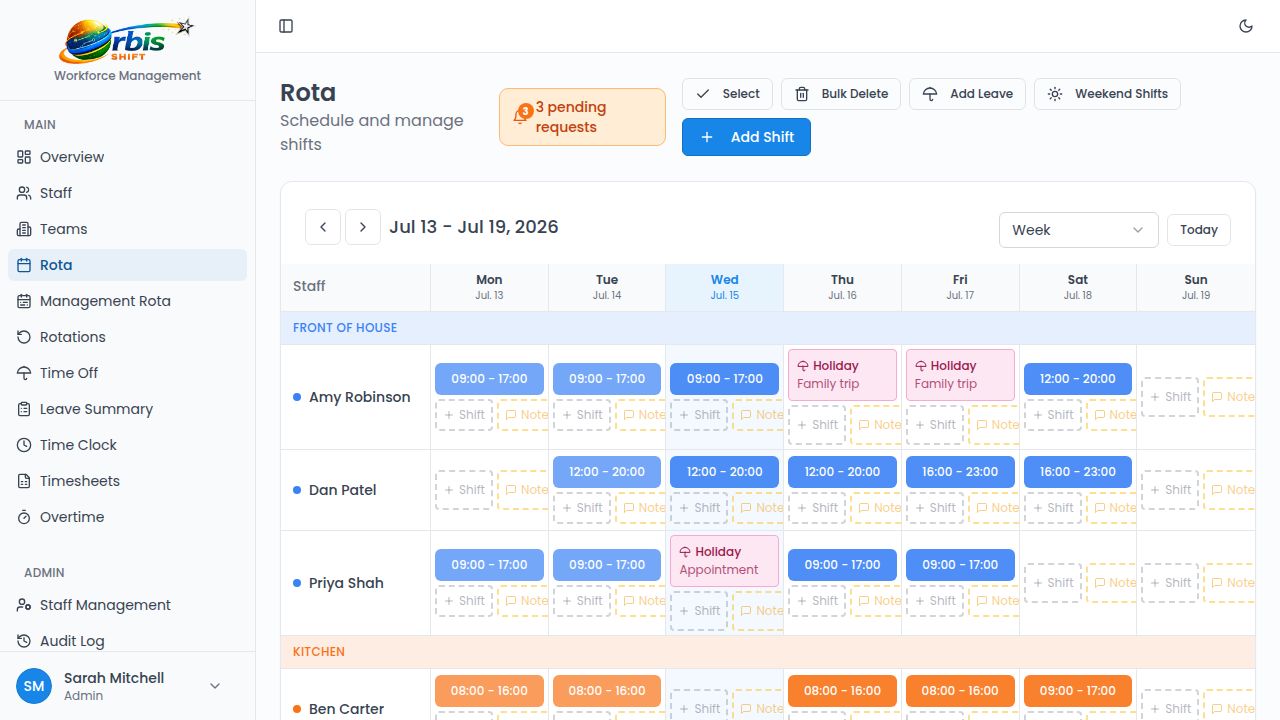
Task: Add shift for Priya Shah on Saturday
Action: 1053,583
